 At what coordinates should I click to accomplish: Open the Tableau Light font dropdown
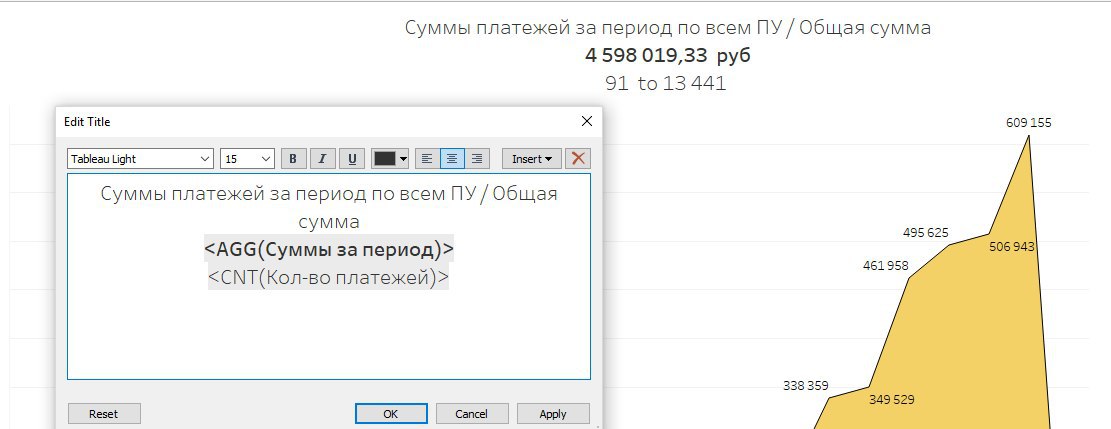point(140,159)
